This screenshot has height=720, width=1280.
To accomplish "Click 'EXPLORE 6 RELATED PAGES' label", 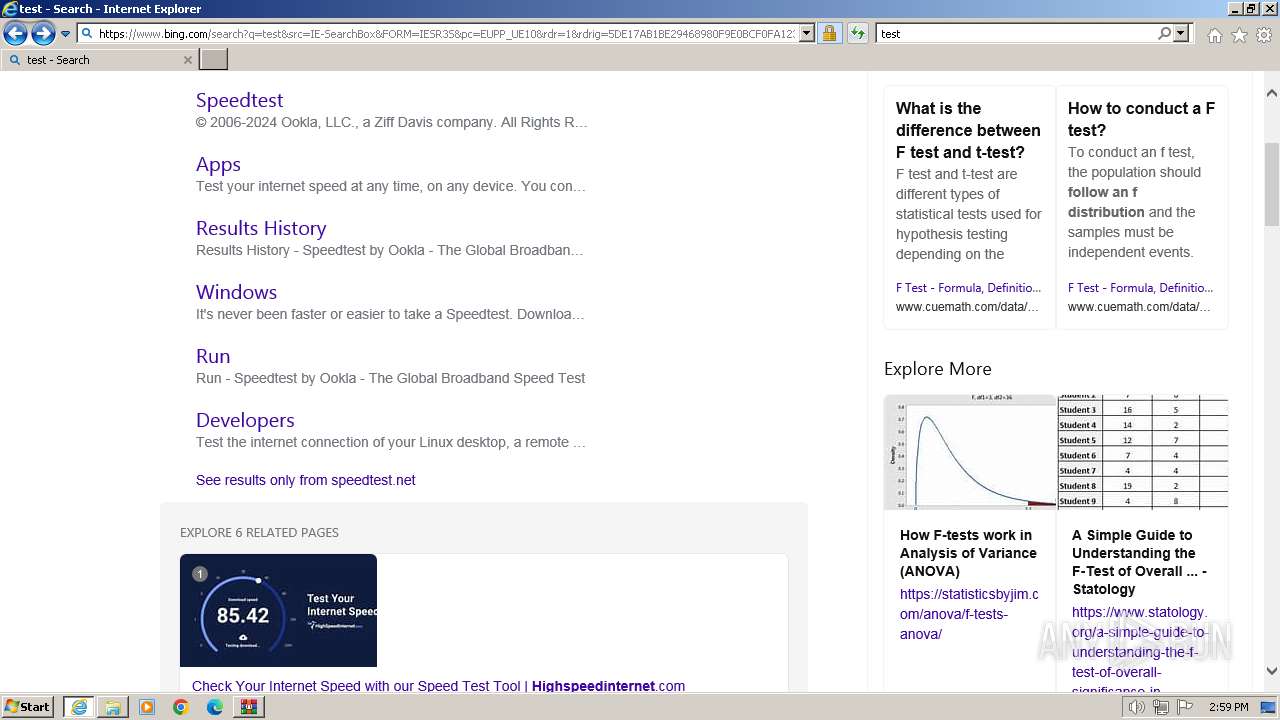I will (x=259, y=533).
